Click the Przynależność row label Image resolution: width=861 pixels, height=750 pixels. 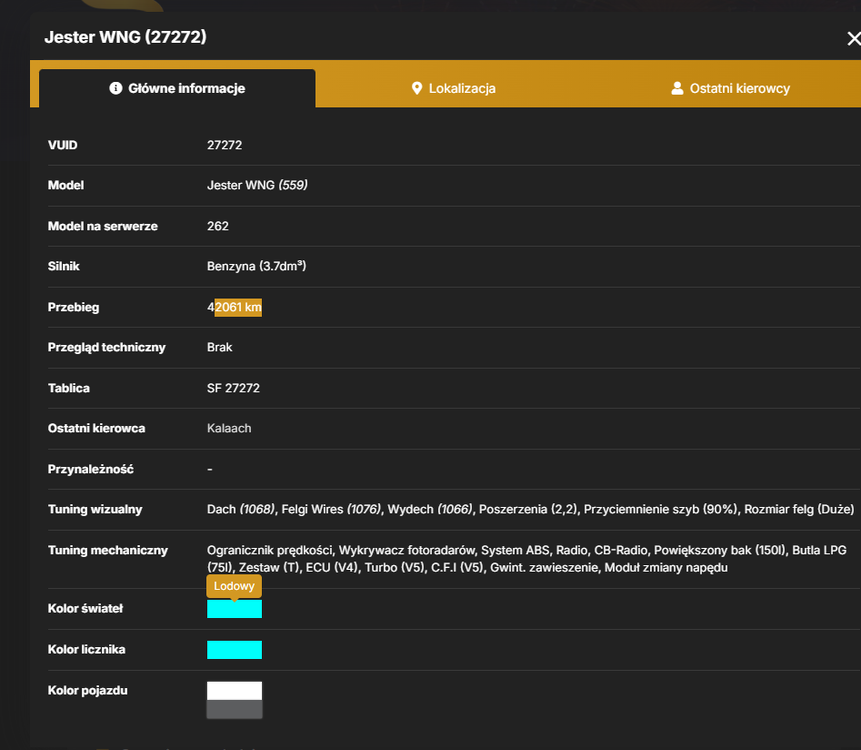[91, 469]
